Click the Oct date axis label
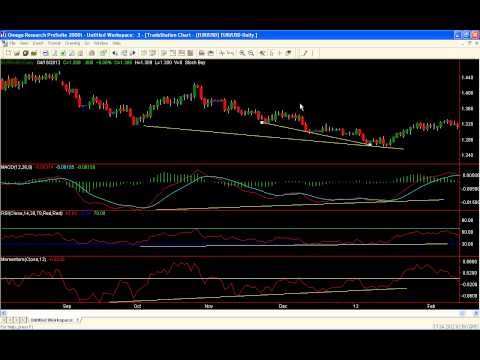The width and height of the screenshot is (480, 360). click(137, 306)
